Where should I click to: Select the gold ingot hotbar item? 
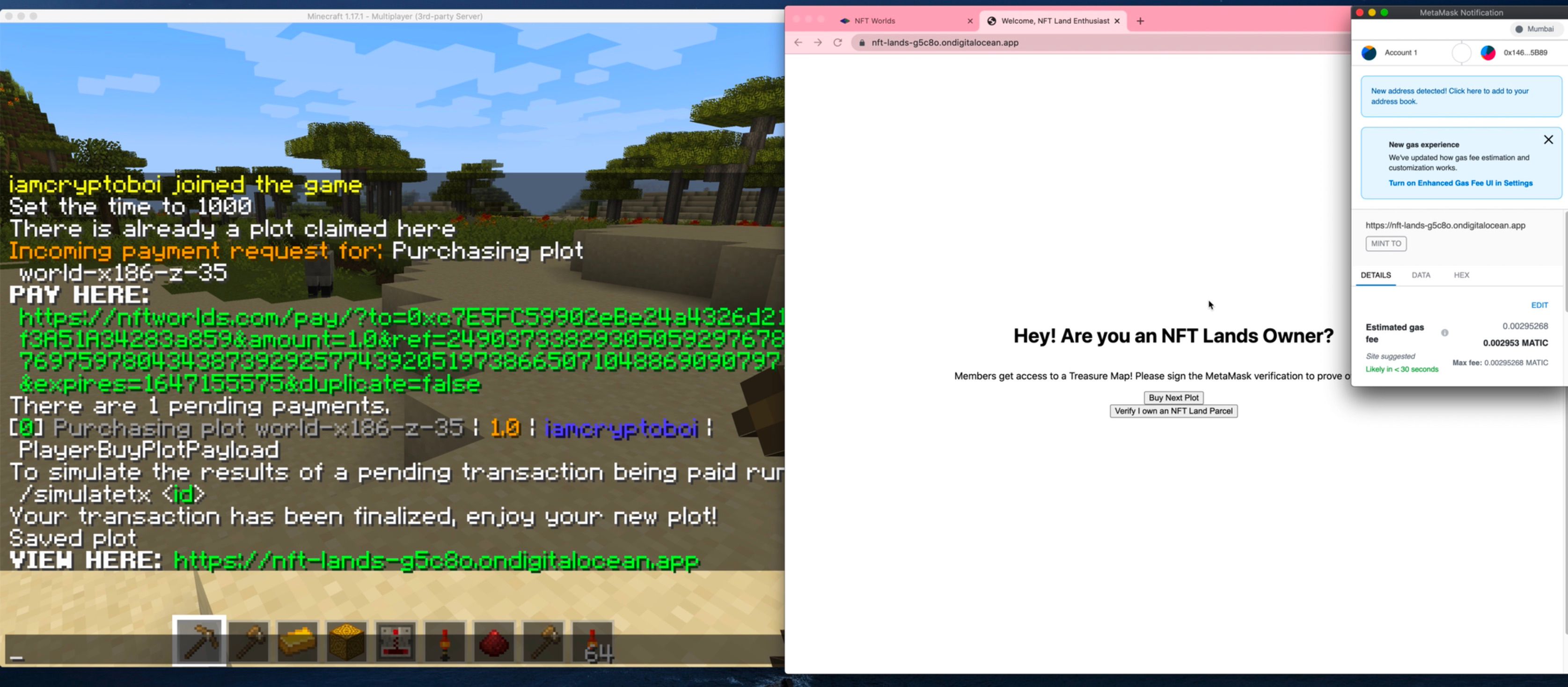click(298, 641)
